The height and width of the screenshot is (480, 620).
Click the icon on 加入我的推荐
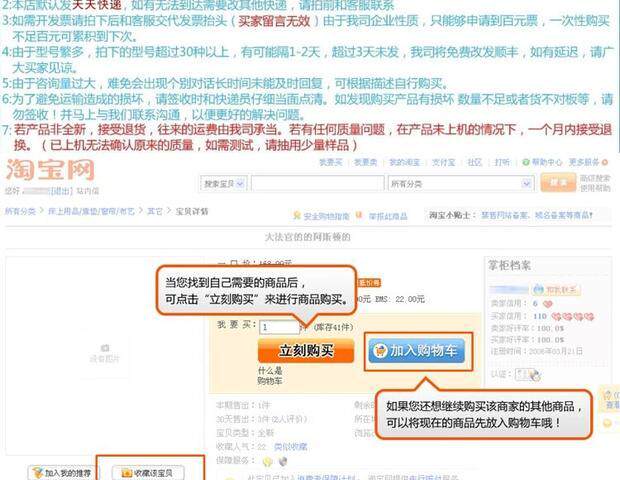click(x=38, y=473)
